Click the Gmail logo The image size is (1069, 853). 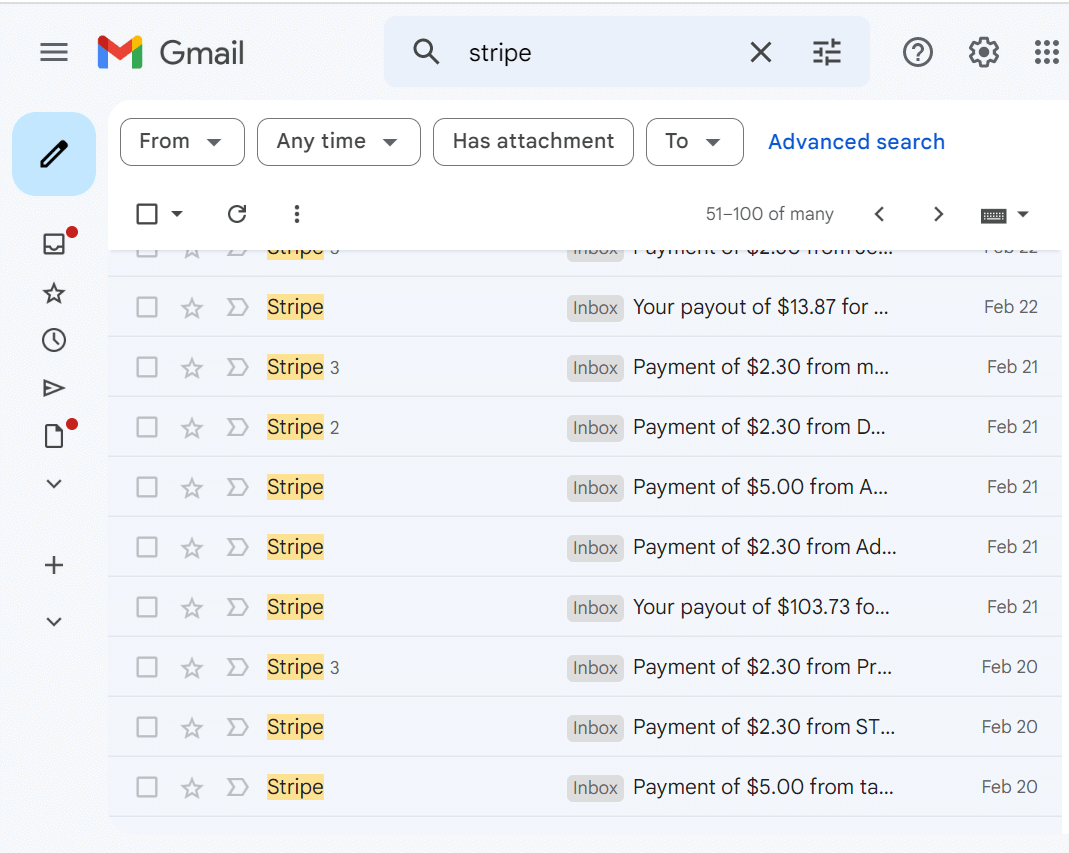(170, 53)
